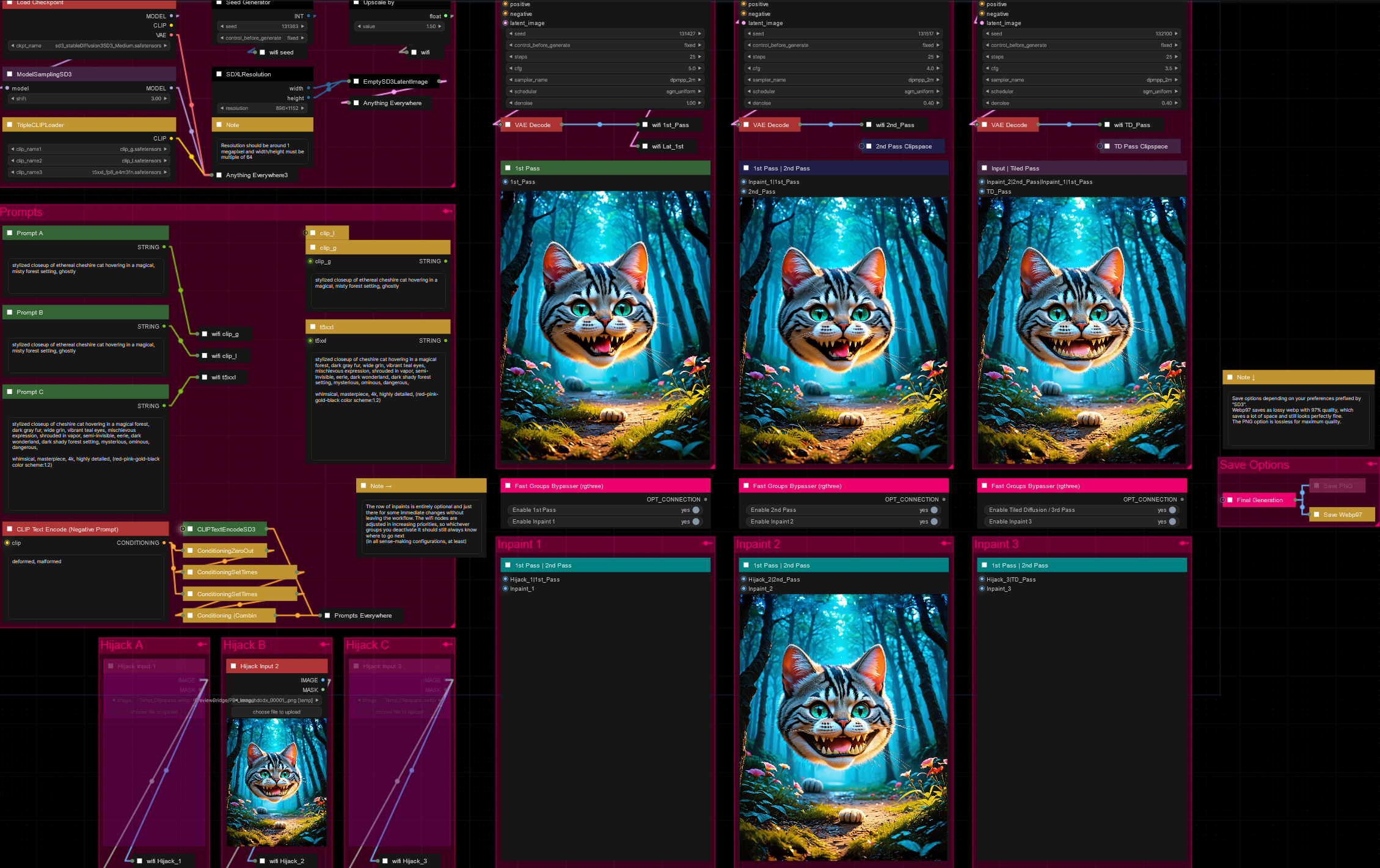Click into the clip_g node's prompt text area
1380x868 pixels.
378,290
